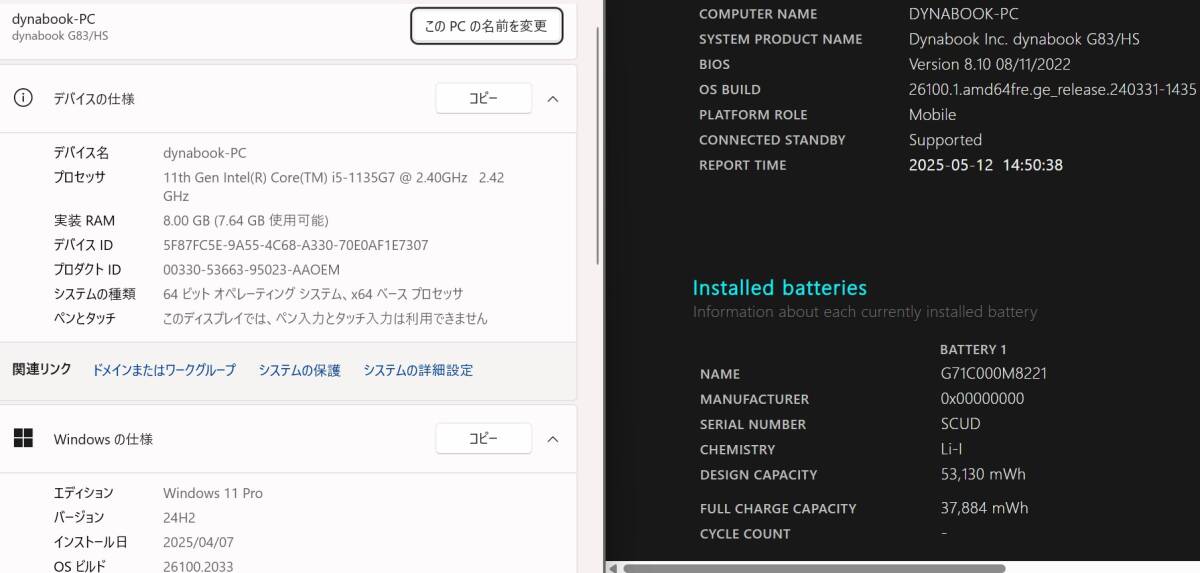Image resolution: width=1200 pixels, height=573 pixels.
Task: Click the Connected Standby value Supported
Action: (x=945, y=140)
